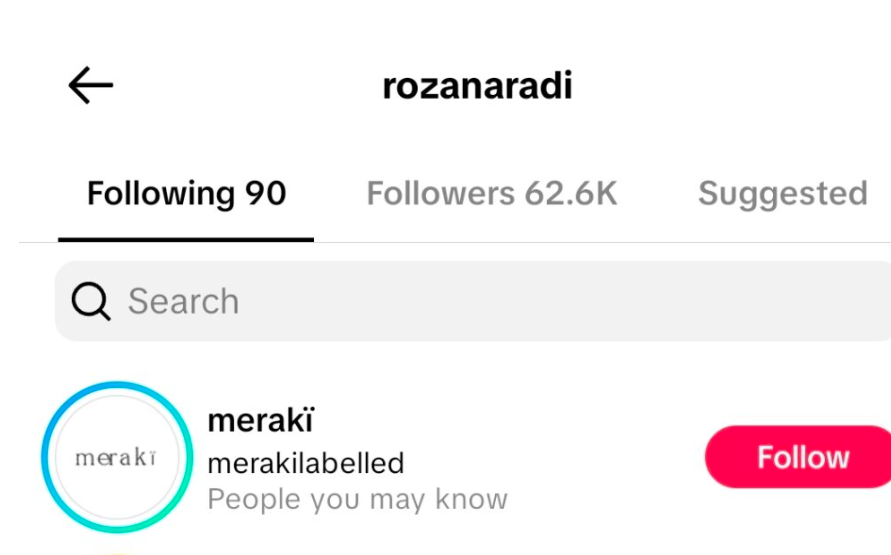Return to previous screen with left arrow
Screen dimensions: 891x555
90,85
